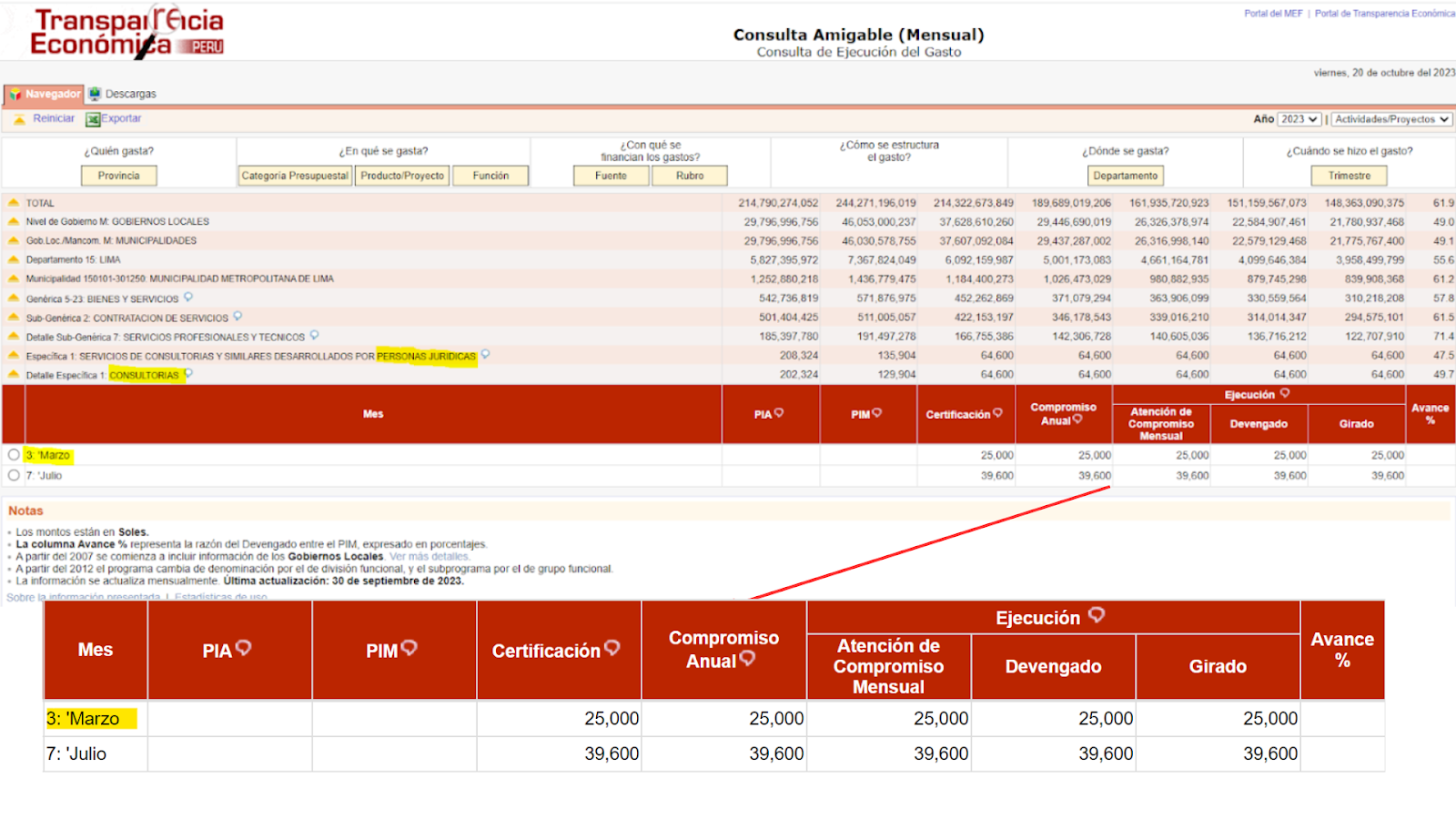Screen dimensions: 1456x819
Task: Click the Exportar spreadsheet icon
Action: click(93, 119)
